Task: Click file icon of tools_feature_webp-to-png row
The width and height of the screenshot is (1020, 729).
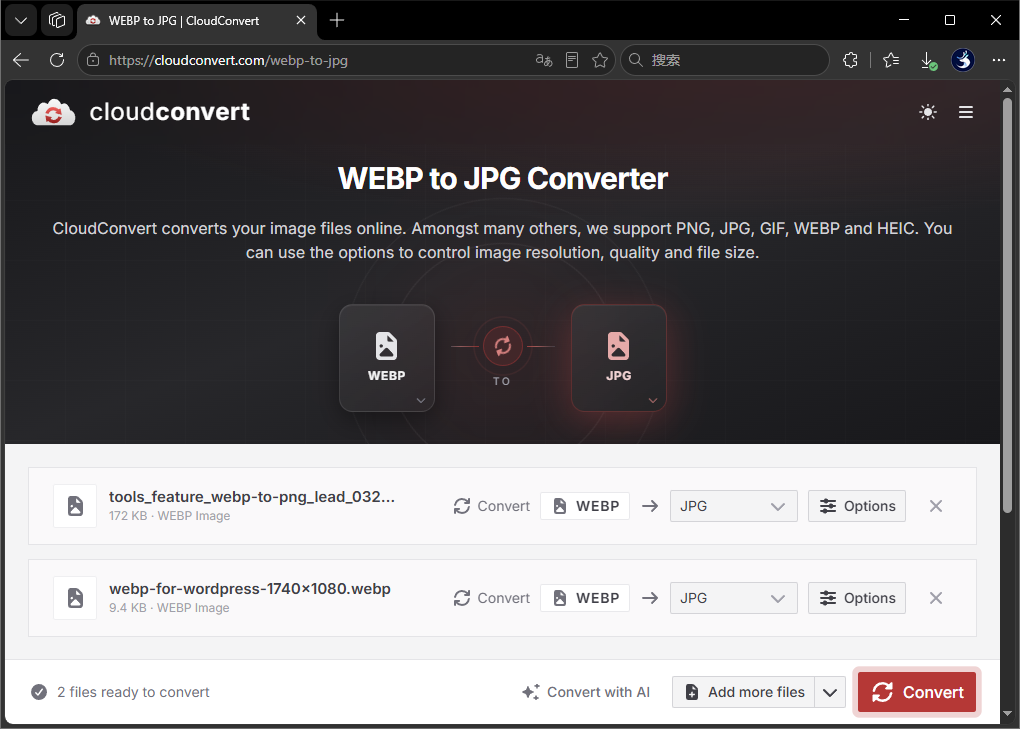Action: (x=75, y=506)
